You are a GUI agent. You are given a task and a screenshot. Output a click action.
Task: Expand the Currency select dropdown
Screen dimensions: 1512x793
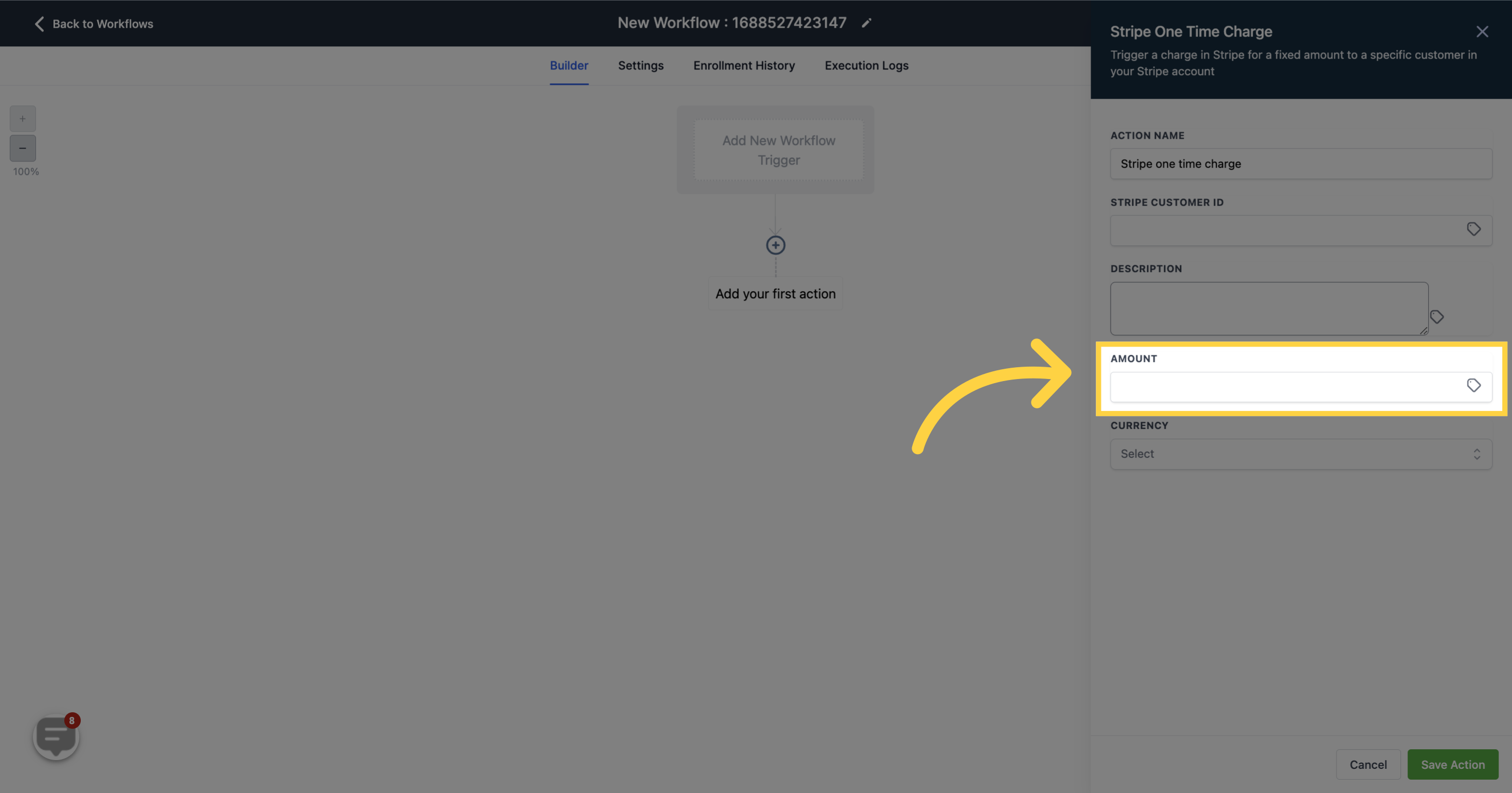click(1301, 454)
